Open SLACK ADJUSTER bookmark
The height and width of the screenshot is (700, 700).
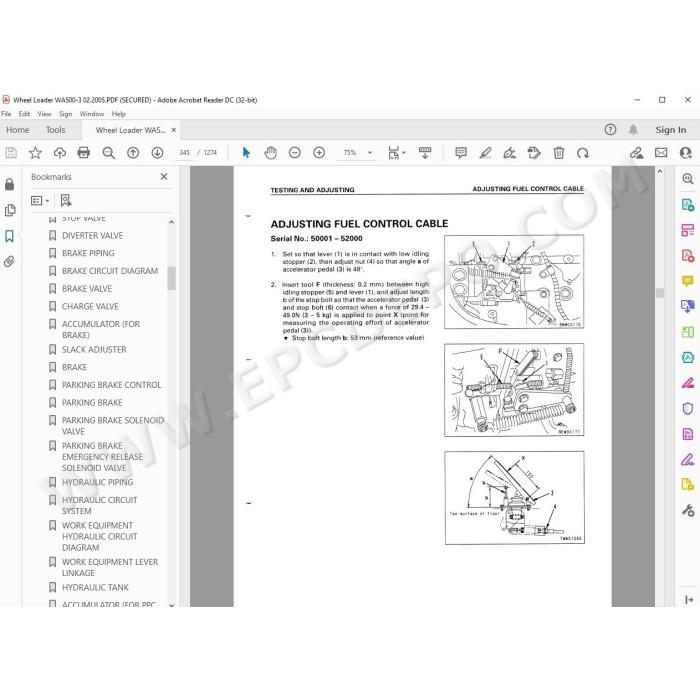point(94,350)
